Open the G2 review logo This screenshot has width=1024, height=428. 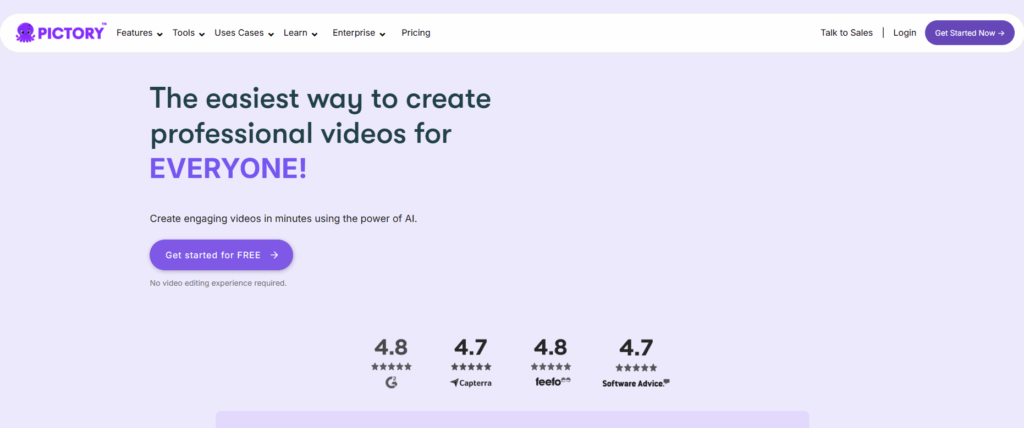coord(391,382)
